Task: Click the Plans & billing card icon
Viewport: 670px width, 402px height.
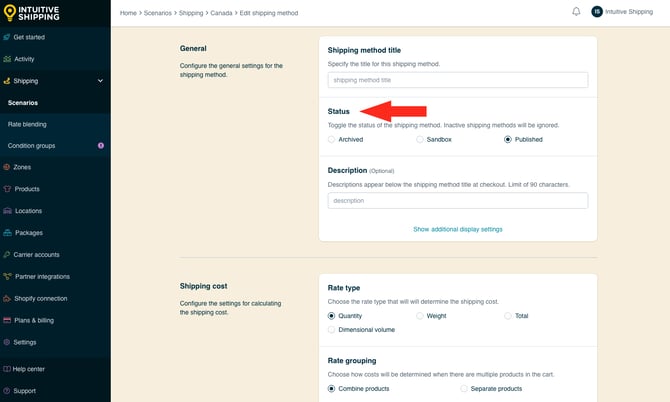Action: pyautogui.click(x=7, y=320)
